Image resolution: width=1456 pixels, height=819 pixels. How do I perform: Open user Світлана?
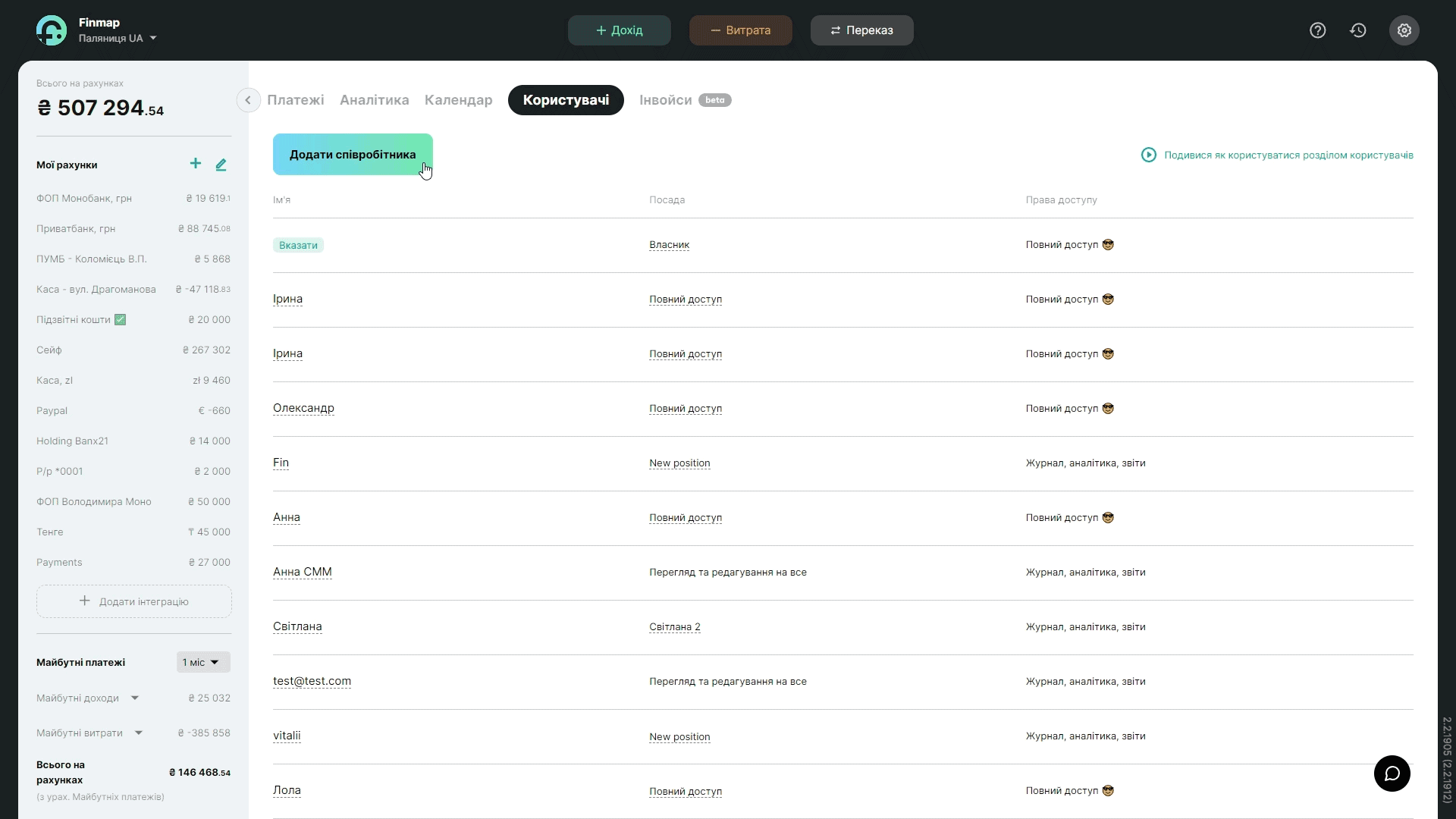(297, 626)
